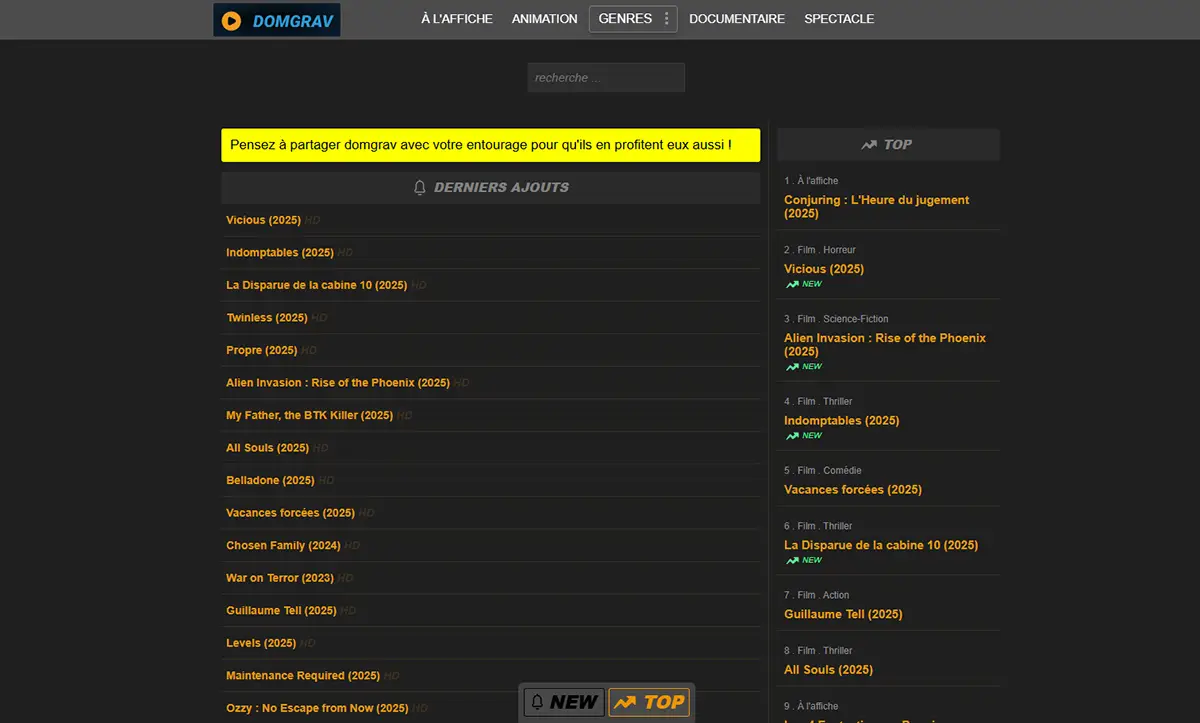Toggle the floating NEW bell button
Viewport: 1200px width, 723px height.
coord(563,702)
